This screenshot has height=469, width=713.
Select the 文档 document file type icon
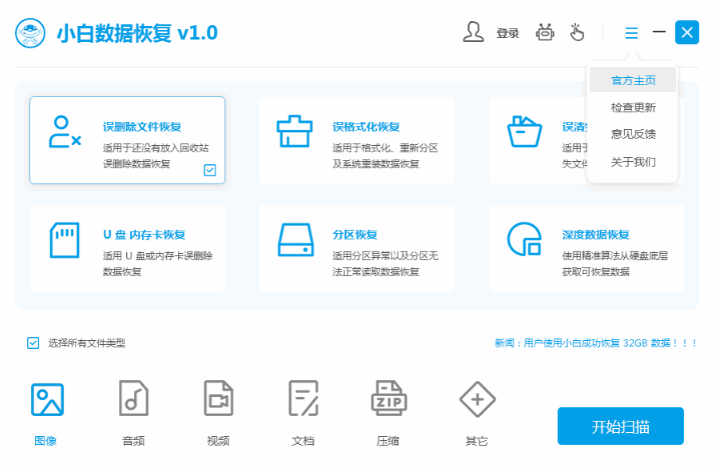click(303, 398)
